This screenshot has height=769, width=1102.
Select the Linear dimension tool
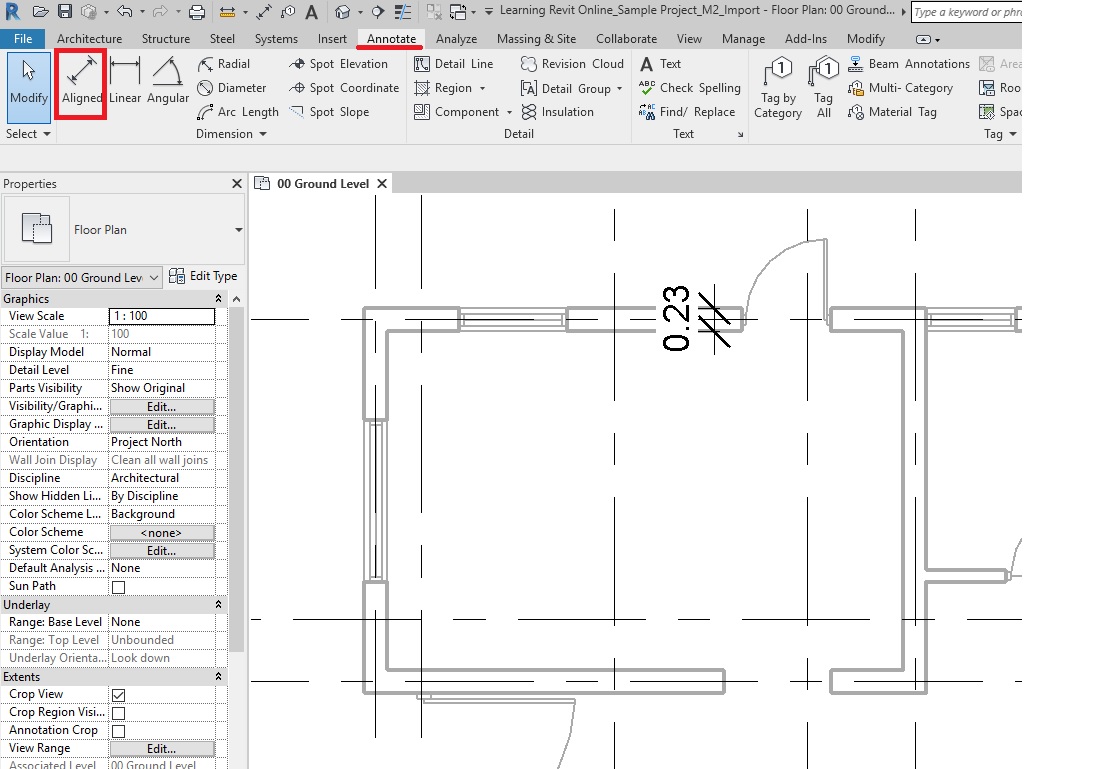[125, 81]
